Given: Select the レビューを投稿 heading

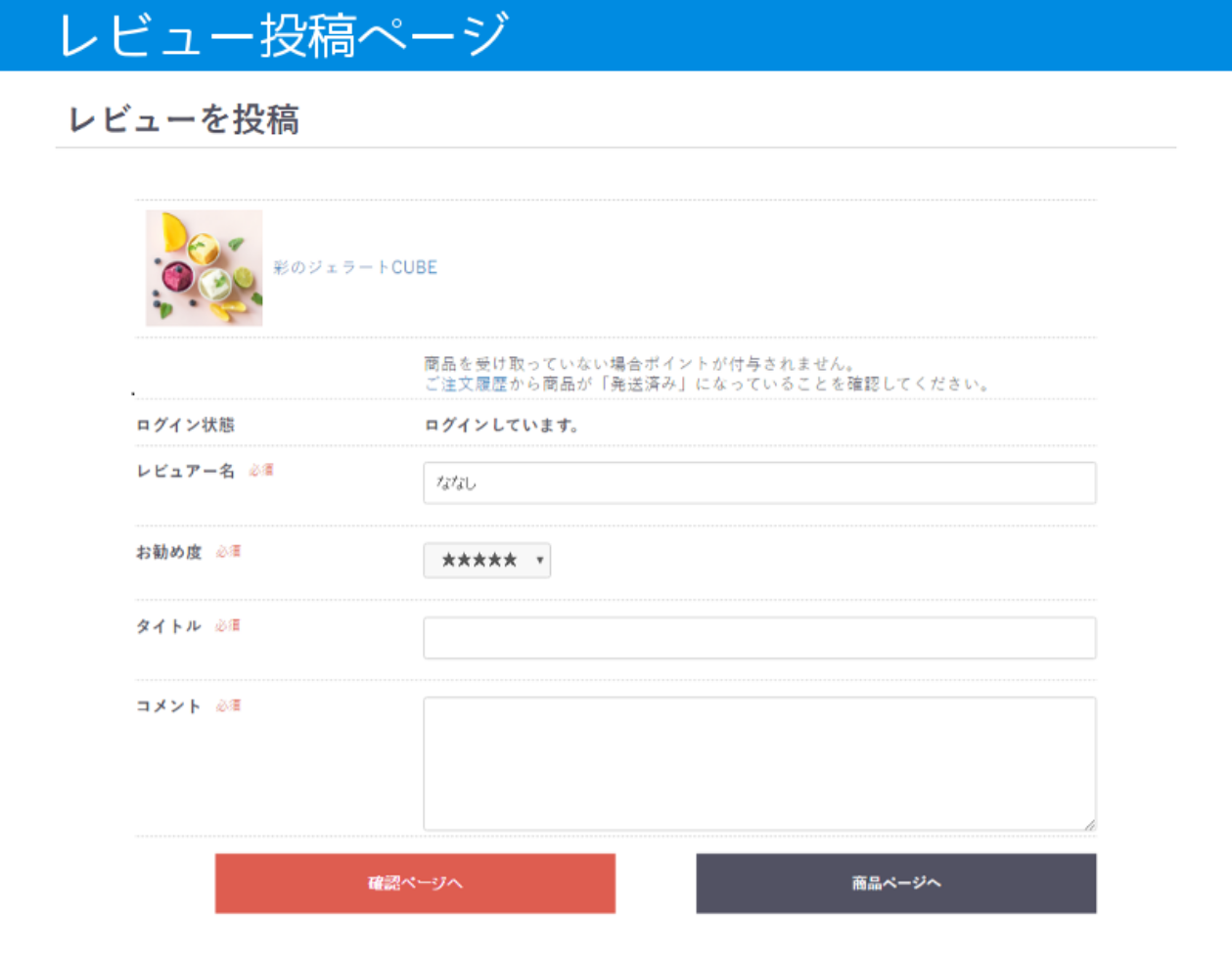Looking at the screenshot, I should tap(183, 119).
